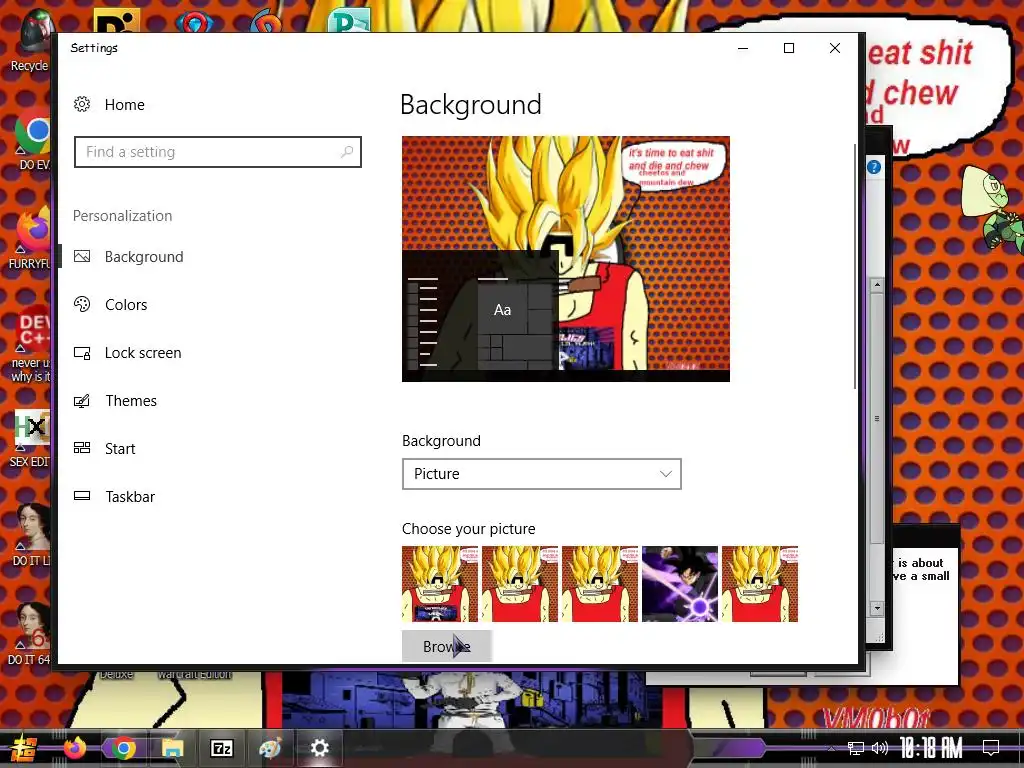This screenshot has width=1024, height=768.
Task: Select the Taskbar icon in sidebar
Action: pyautogui.click(x=82, y=496)
